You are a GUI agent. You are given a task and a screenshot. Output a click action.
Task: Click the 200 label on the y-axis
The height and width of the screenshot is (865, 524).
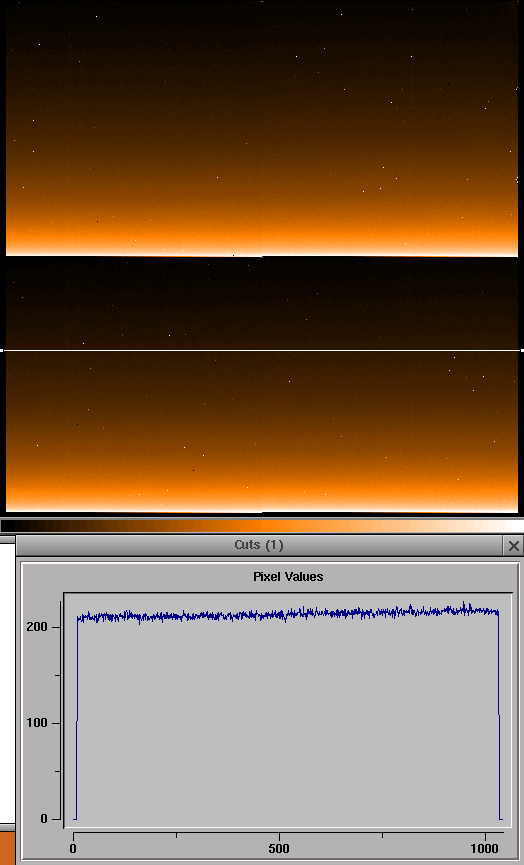pyautogui.click(x=36, y=627)
